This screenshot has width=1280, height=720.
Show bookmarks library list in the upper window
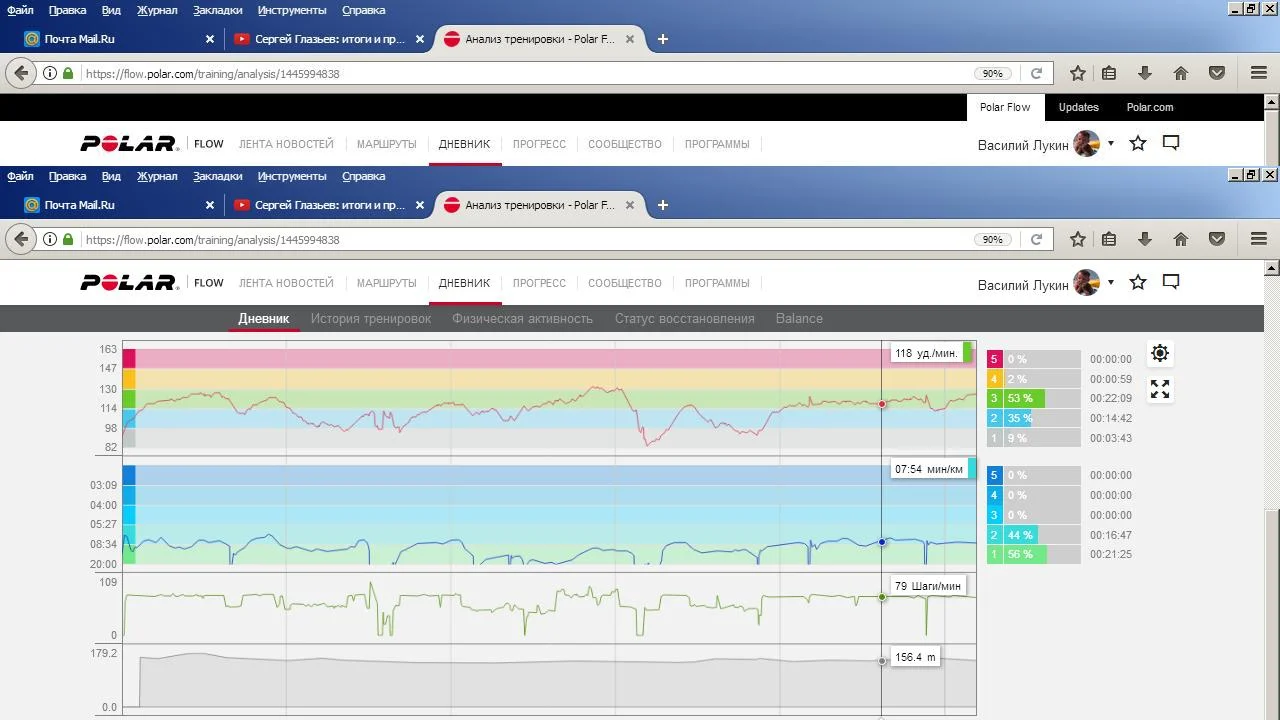pos(1109,74)
